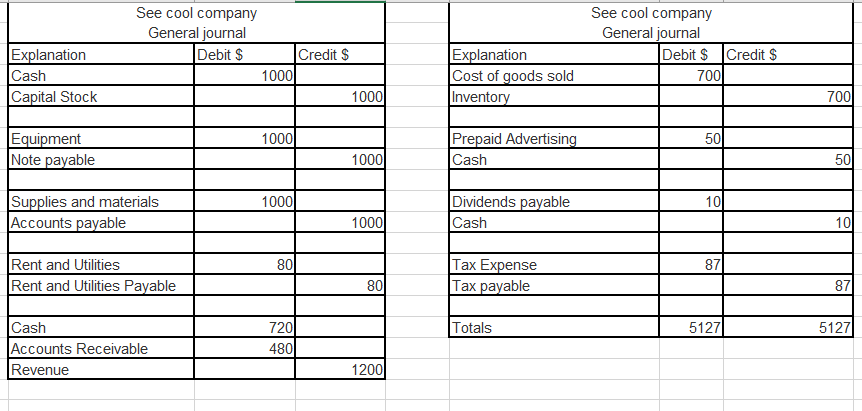Select the Capital Stock cell
This screenshot has height=411, width=862.
100,97
